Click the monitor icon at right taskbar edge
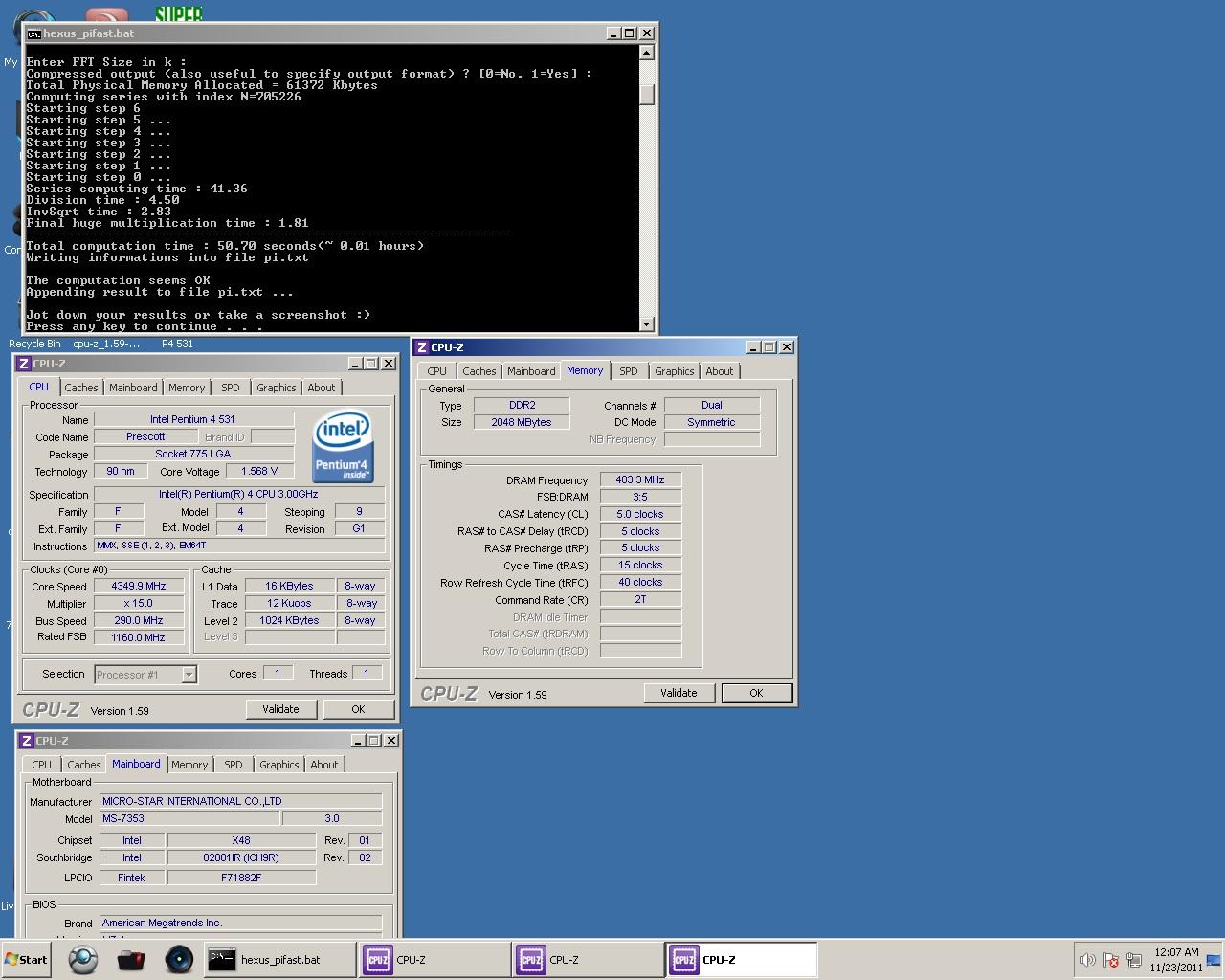 (1214, 960)
